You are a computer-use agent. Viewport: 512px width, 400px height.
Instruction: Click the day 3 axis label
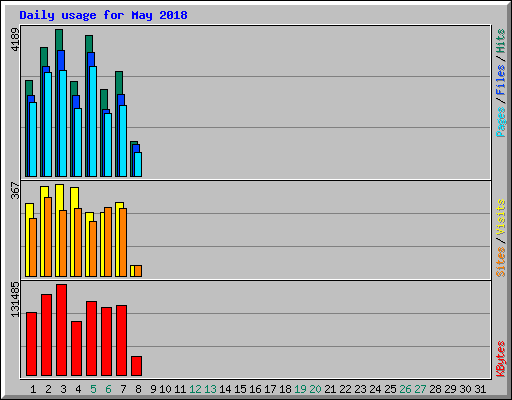(x=63, y=389)
